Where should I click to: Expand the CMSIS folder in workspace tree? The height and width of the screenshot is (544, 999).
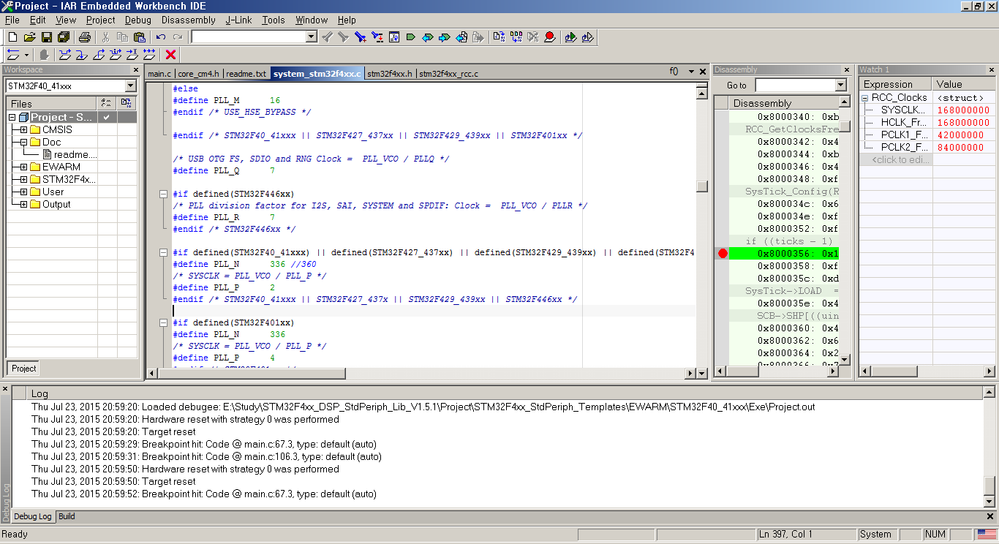pos(24,129)
